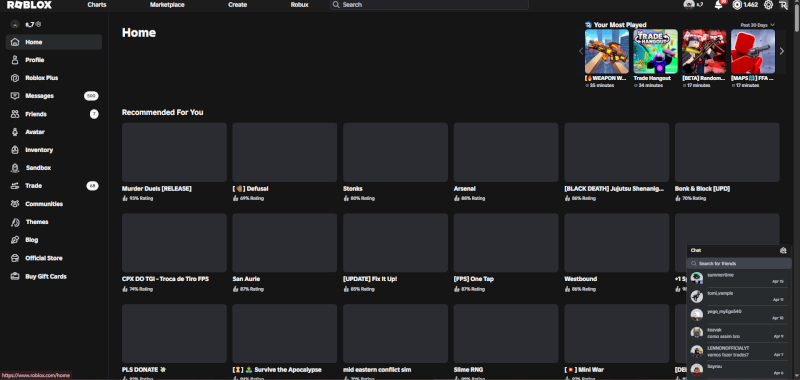Open the Charts tab
Viewport: 800px width, 380px height.
(x=97, y=5)
